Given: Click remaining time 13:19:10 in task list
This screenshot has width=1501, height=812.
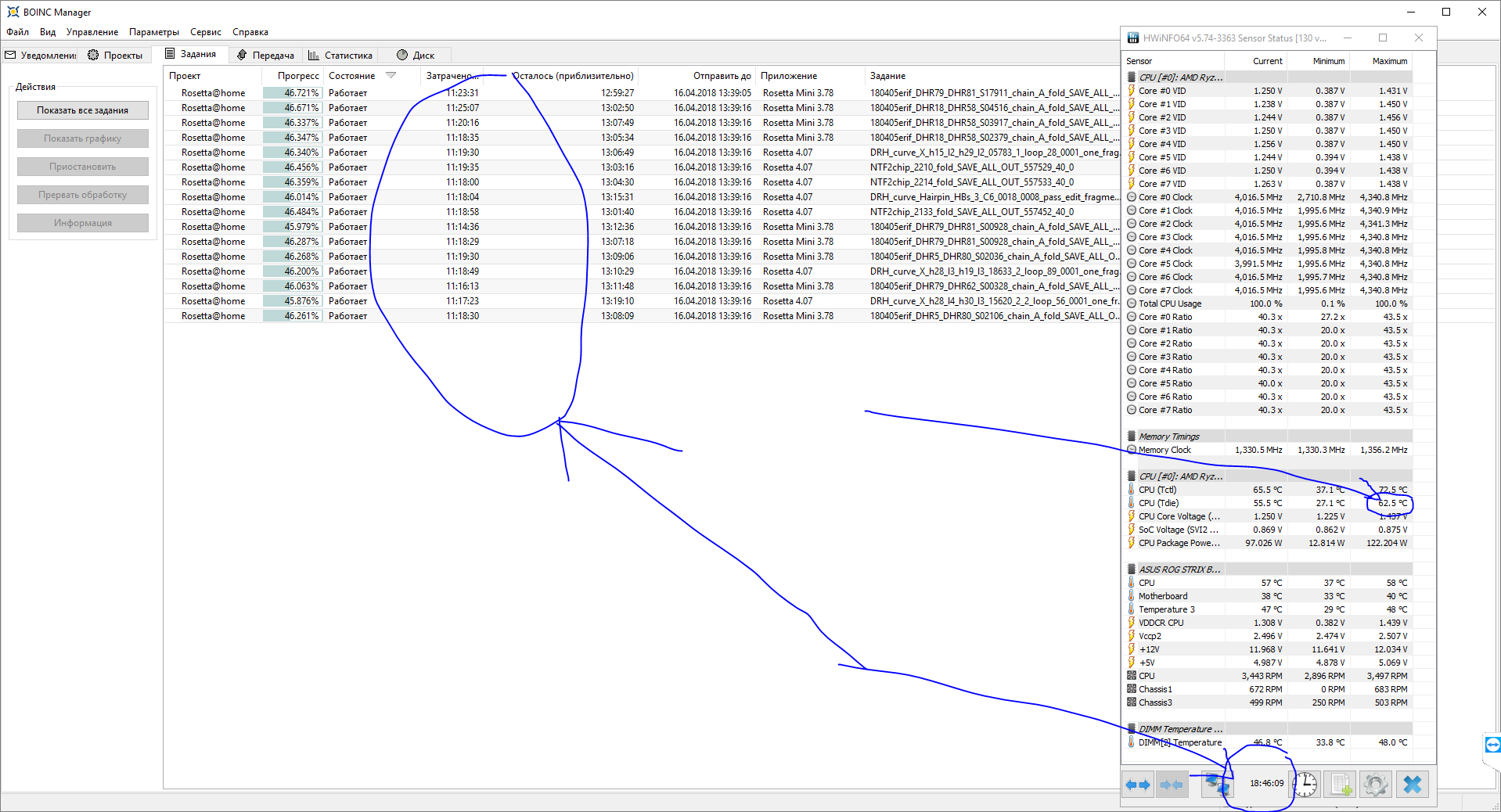Looking at the screenshot, I should pyautogui.click(x=617, y=301).
